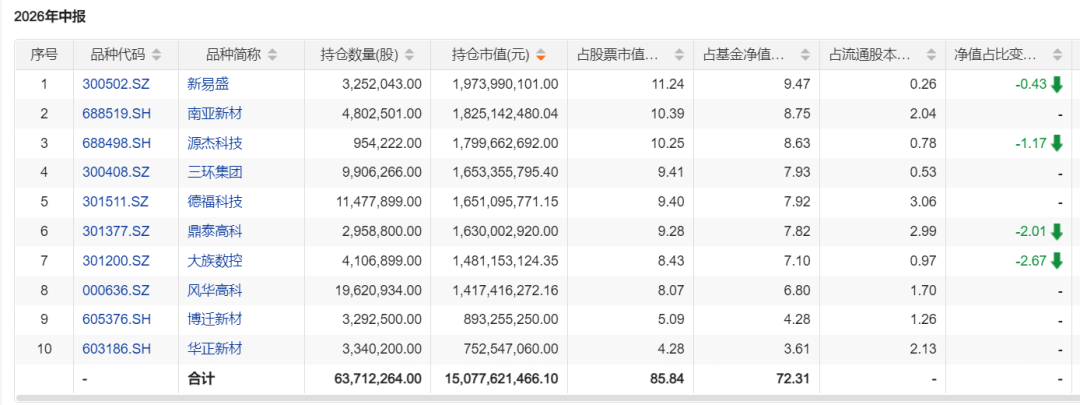Image resolution: width=1080 pixels, height=405 pixels.
Task: Open stock code 605376.SH
Action: [x=116, y=320]
